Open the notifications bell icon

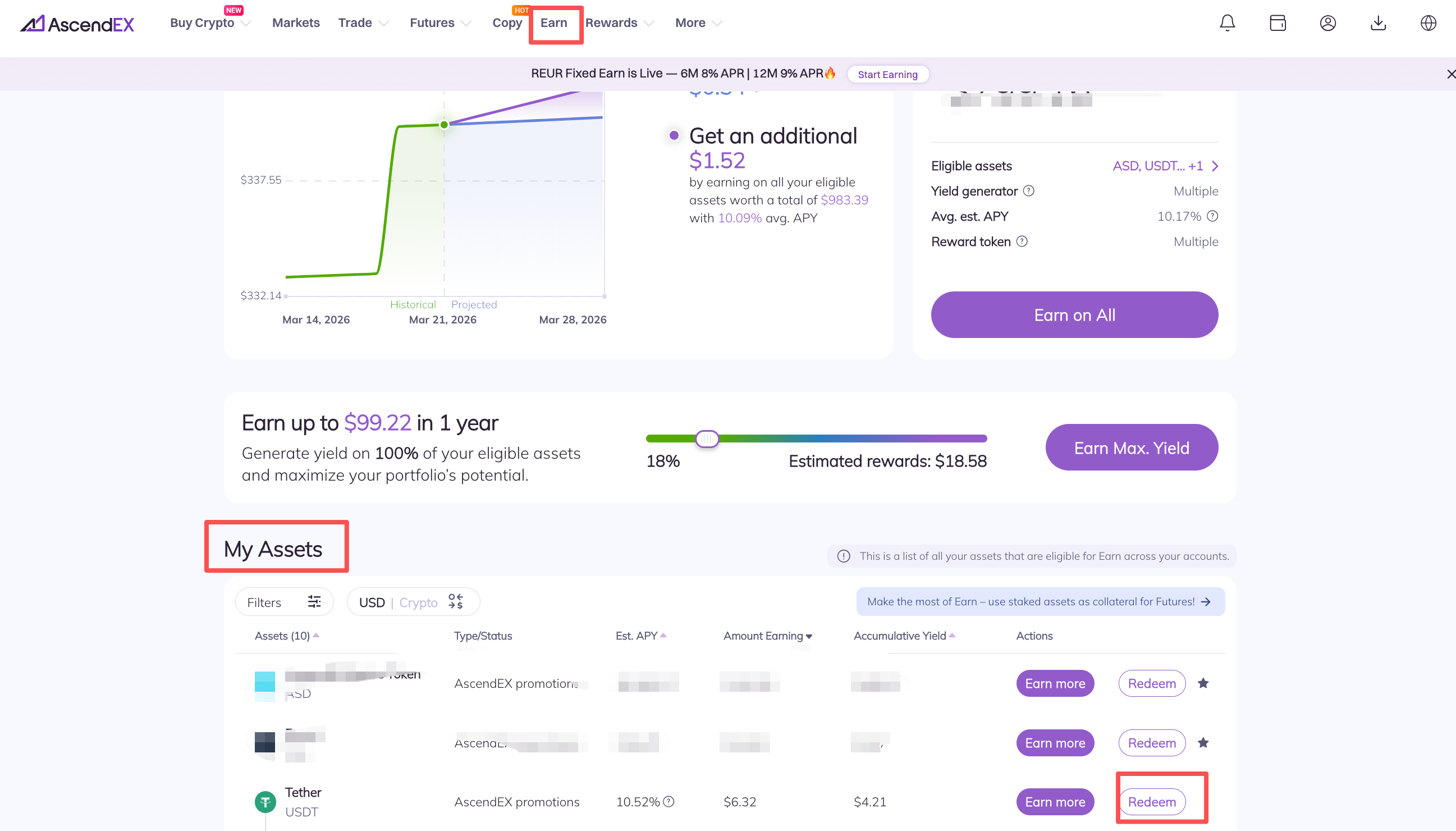coord(1226,23)
